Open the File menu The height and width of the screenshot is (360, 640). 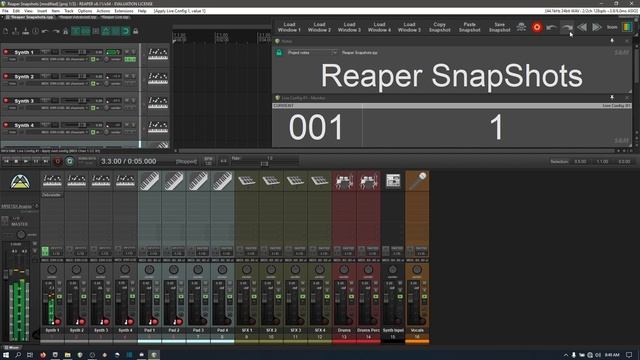point(5,11)
